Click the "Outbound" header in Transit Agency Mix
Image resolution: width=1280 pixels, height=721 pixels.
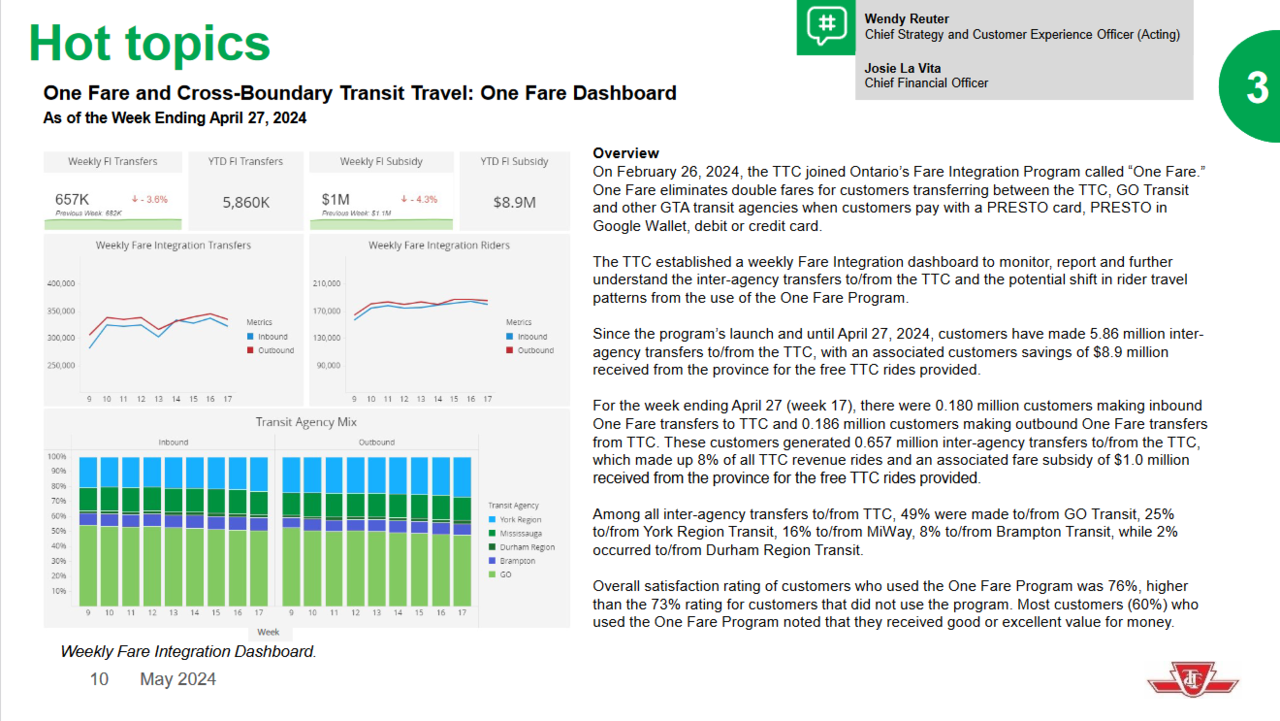pos(376,442)
